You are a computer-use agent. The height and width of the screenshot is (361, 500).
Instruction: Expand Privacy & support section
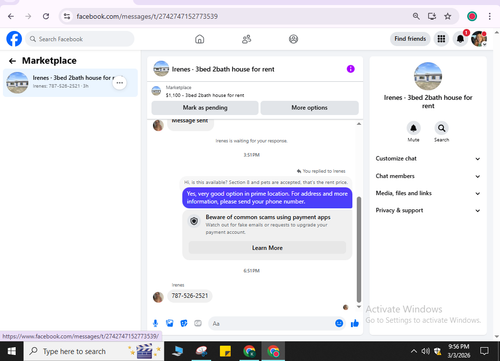click(428, 210)
